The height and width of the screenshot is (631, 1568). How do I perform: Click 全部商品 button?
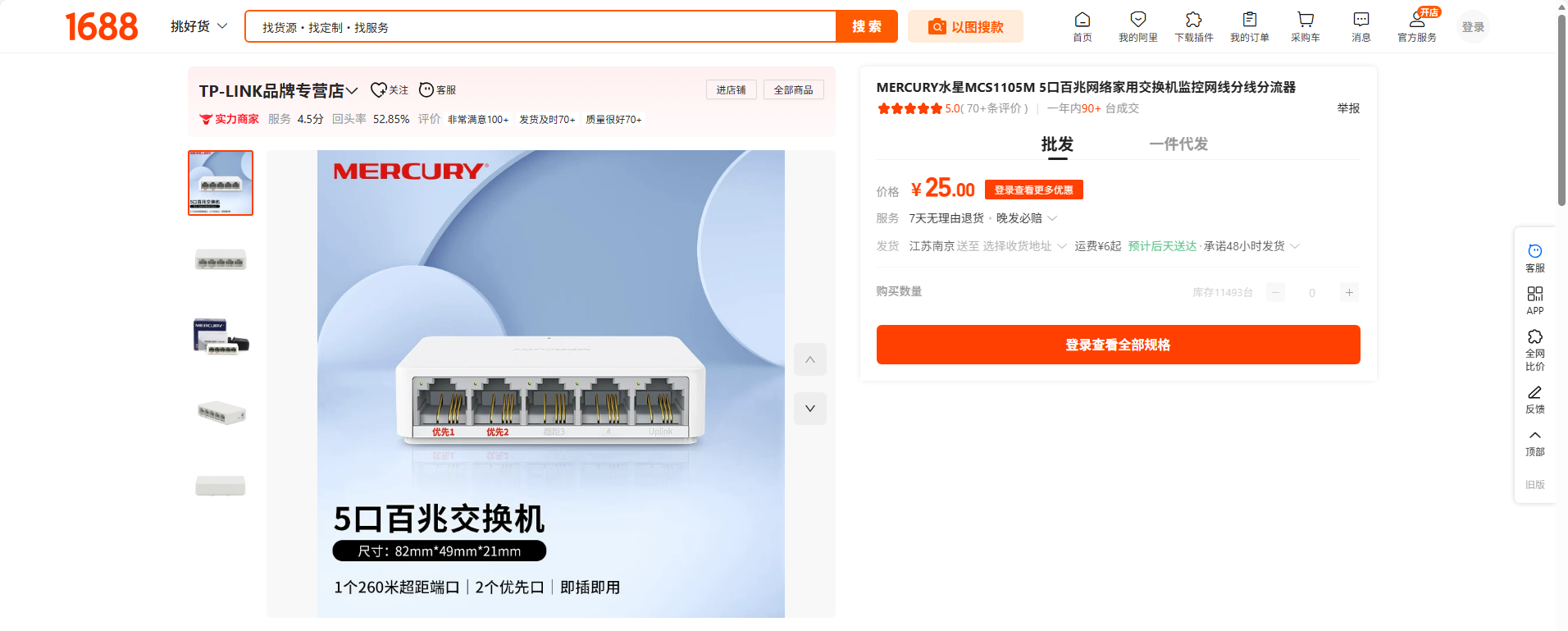point(794,89)
